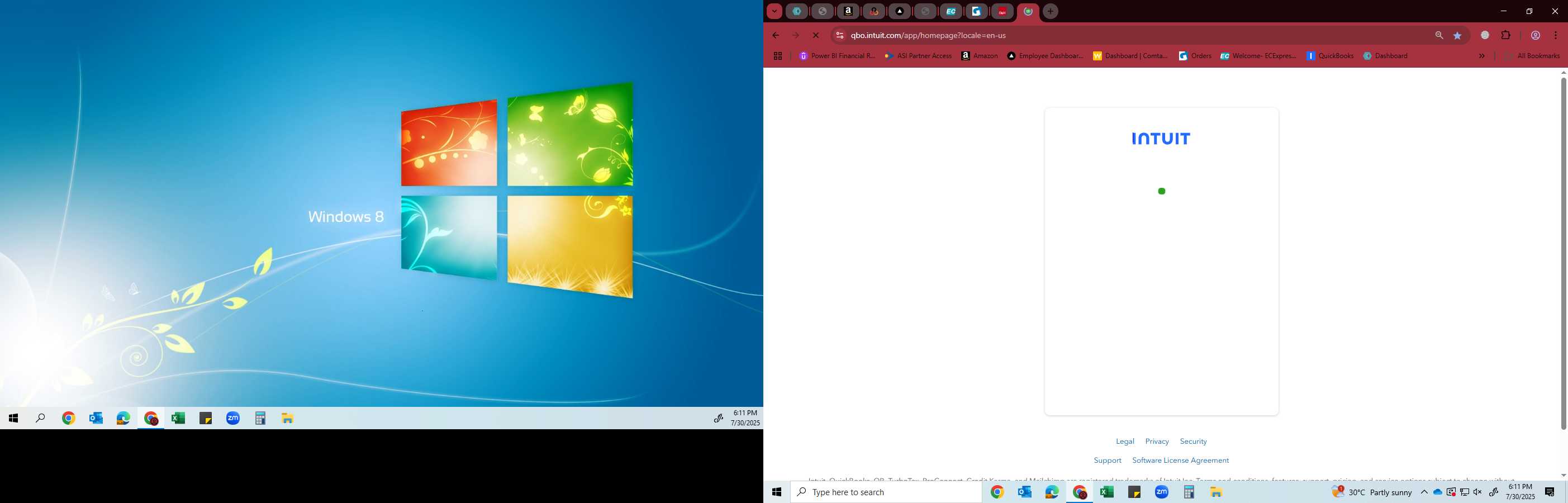Viewport: 1568px width, 503px height.
Task: Open the QuickBooks bookmark
Action: click(x=1330, y=56)
